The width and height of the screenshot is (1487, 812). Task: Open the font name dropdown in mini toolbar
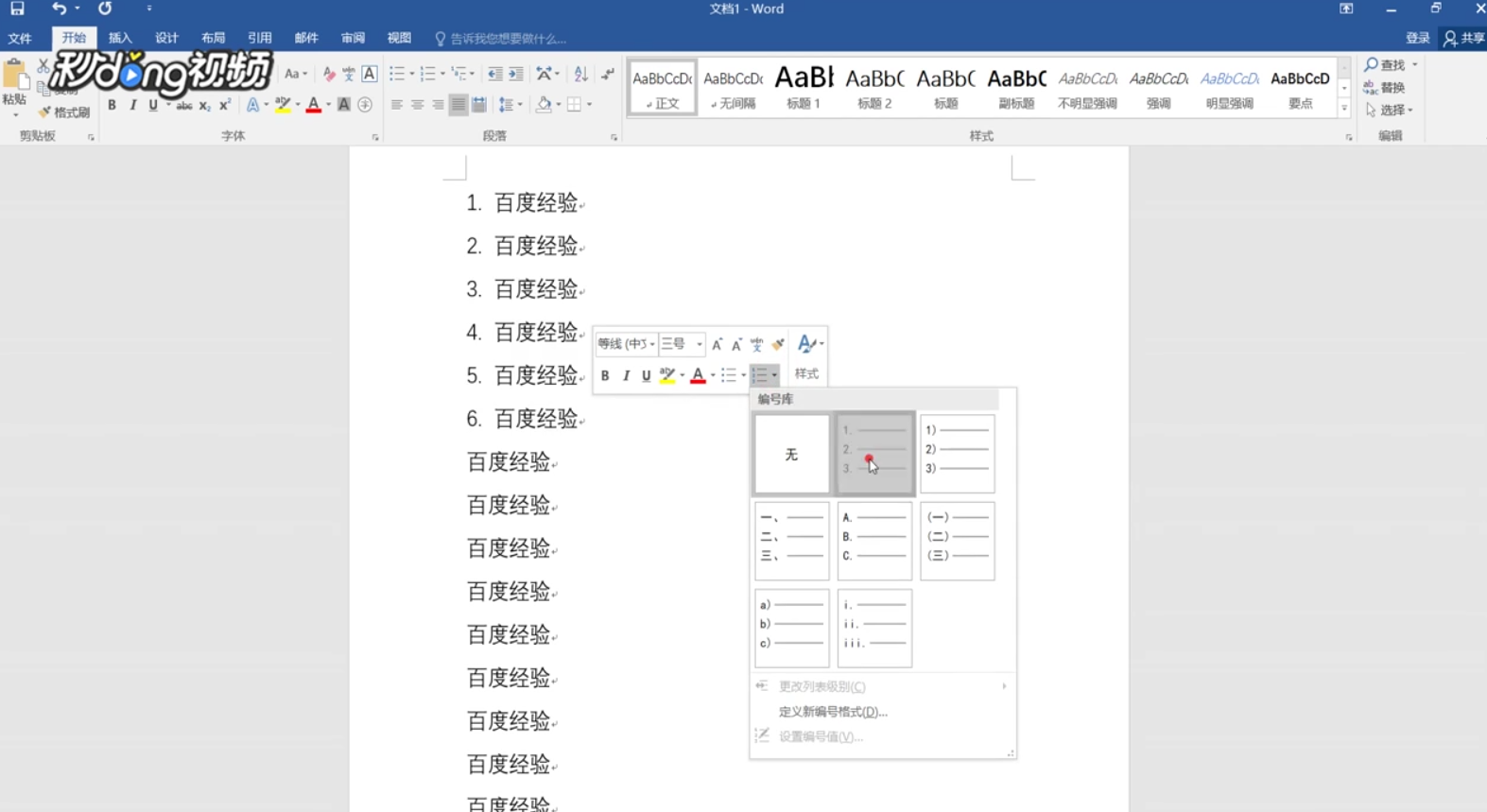pyautogui.click(x=652, y=344)
